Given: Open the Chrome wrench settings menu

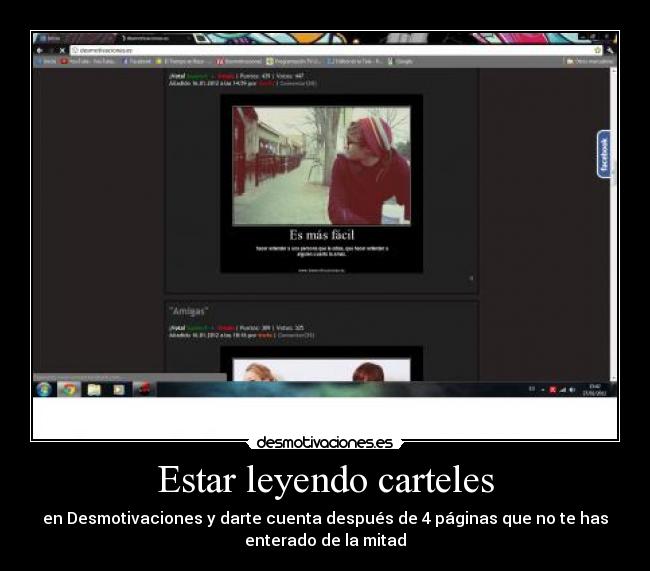Looking at the screenshot, I should (x=609, y=50).
